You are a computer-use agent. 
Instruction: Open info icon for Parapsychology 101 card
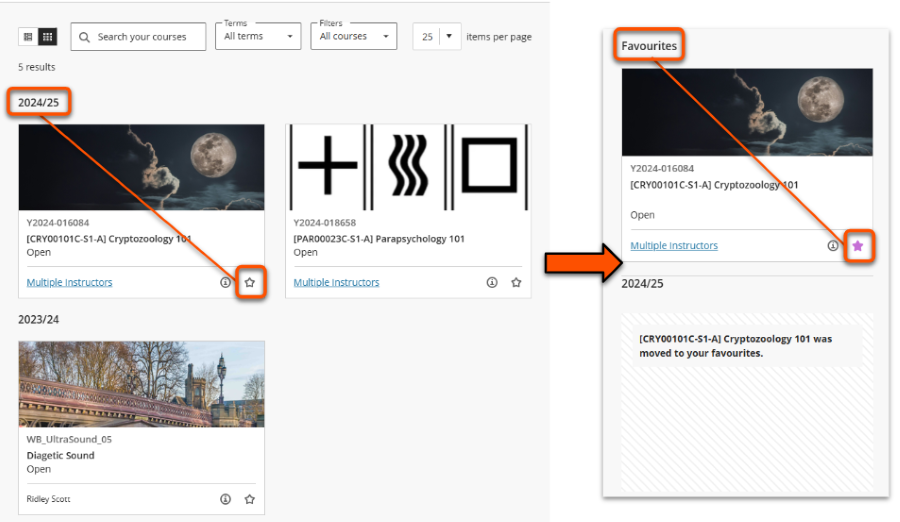[492, 283]
